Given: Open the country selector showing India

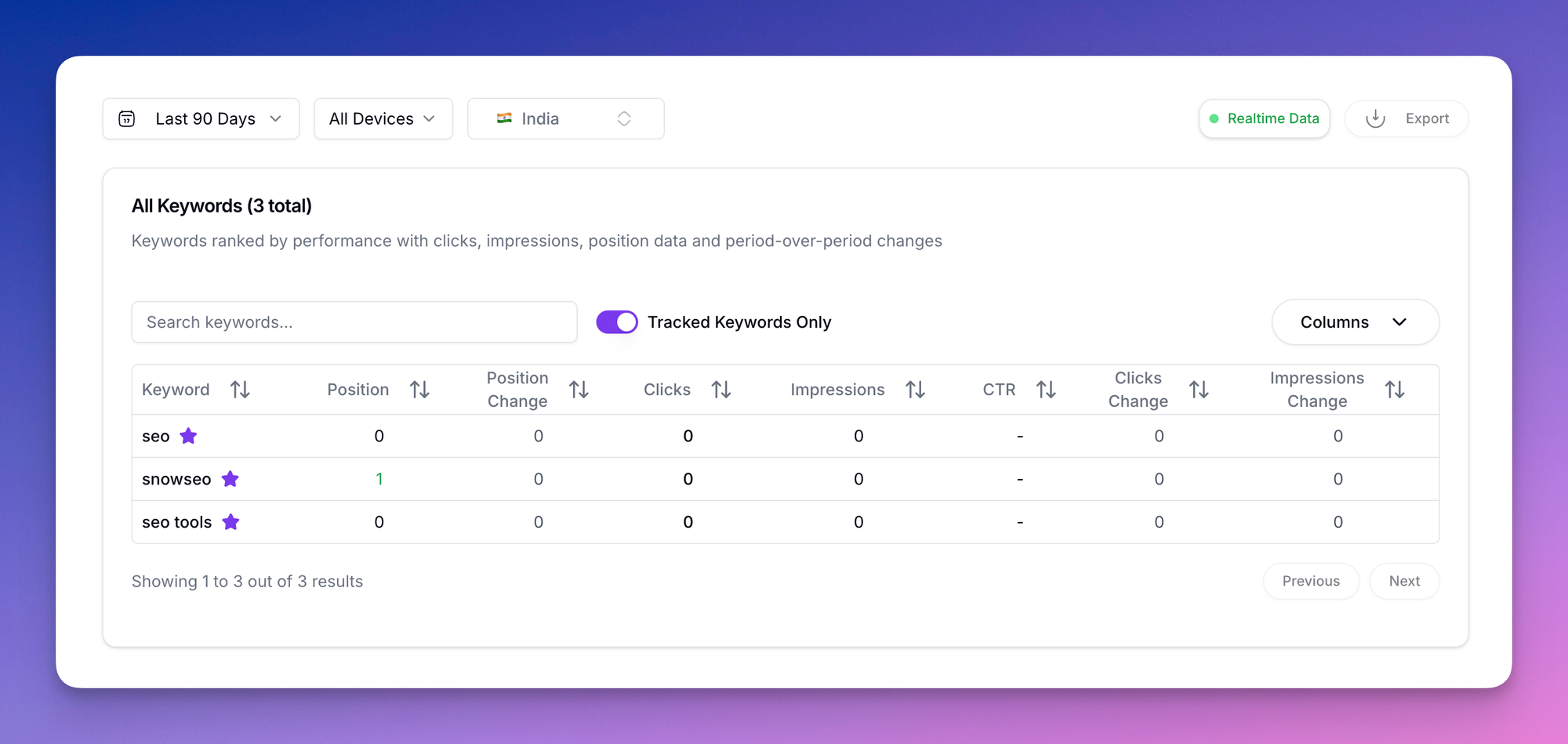Looking at the screenshot, I should pyautogui.click(x=565, y=118).
